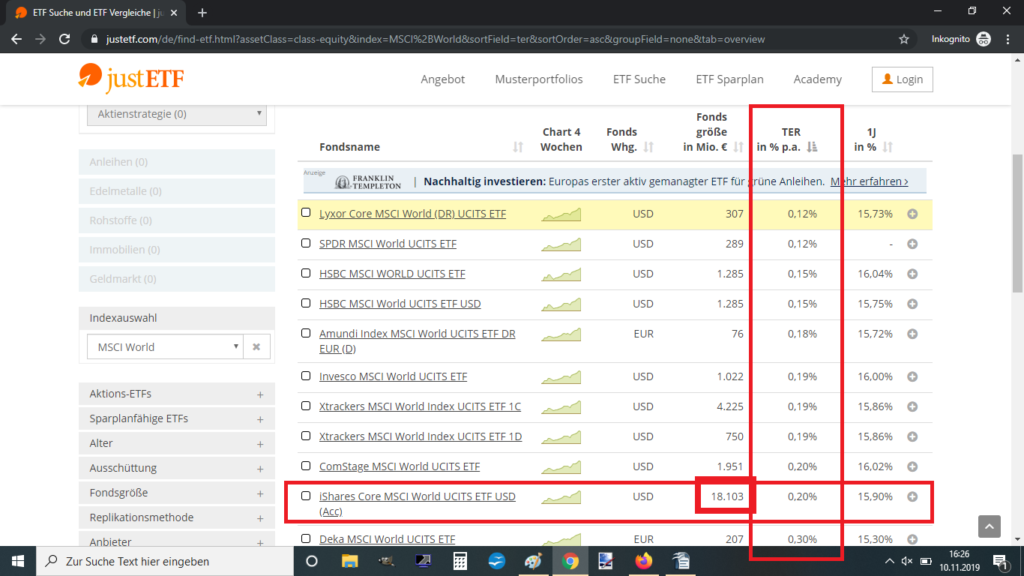Click the back-to-top arrow button
The height and width of the screenshot is (576, 1024).
[x=989, y=526]
